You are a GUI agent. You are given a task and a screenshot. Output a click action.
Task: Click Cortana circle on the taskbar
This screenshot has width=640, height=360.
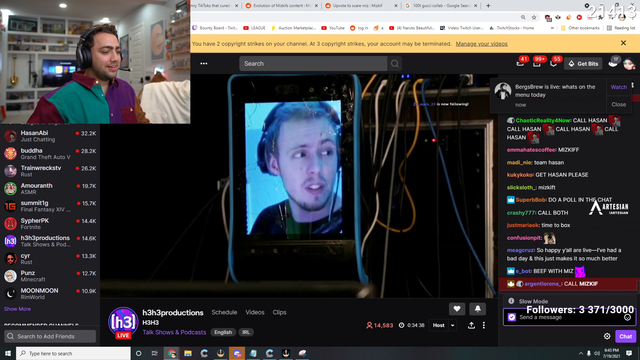pyautogui.click(x=138, y=353)
